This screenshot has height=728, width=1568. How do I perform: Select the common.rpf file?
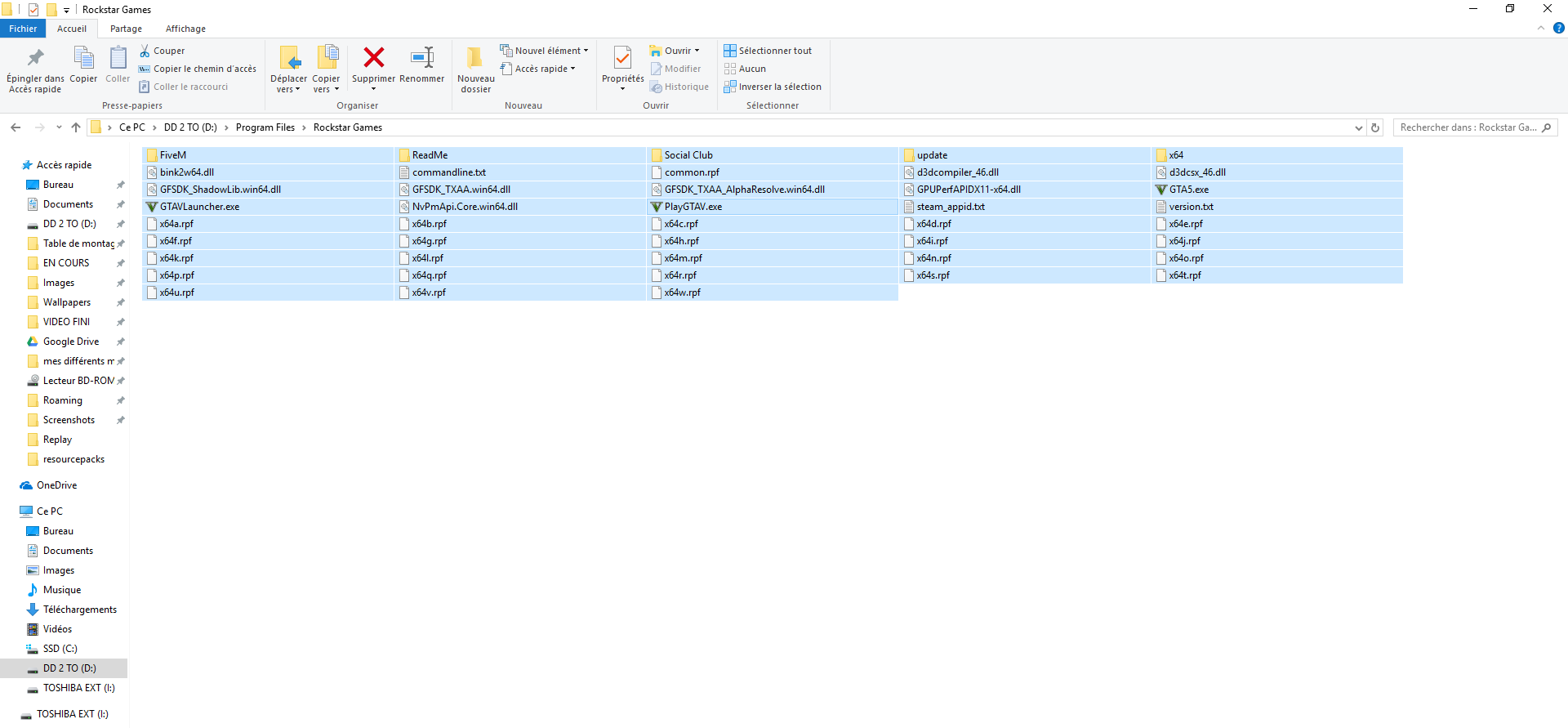click(x=773, y=172)
